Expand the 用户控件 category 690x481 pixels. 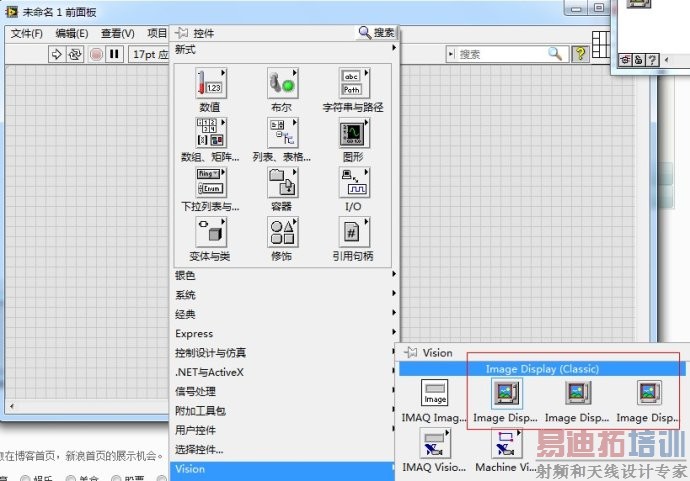point(283,430)
